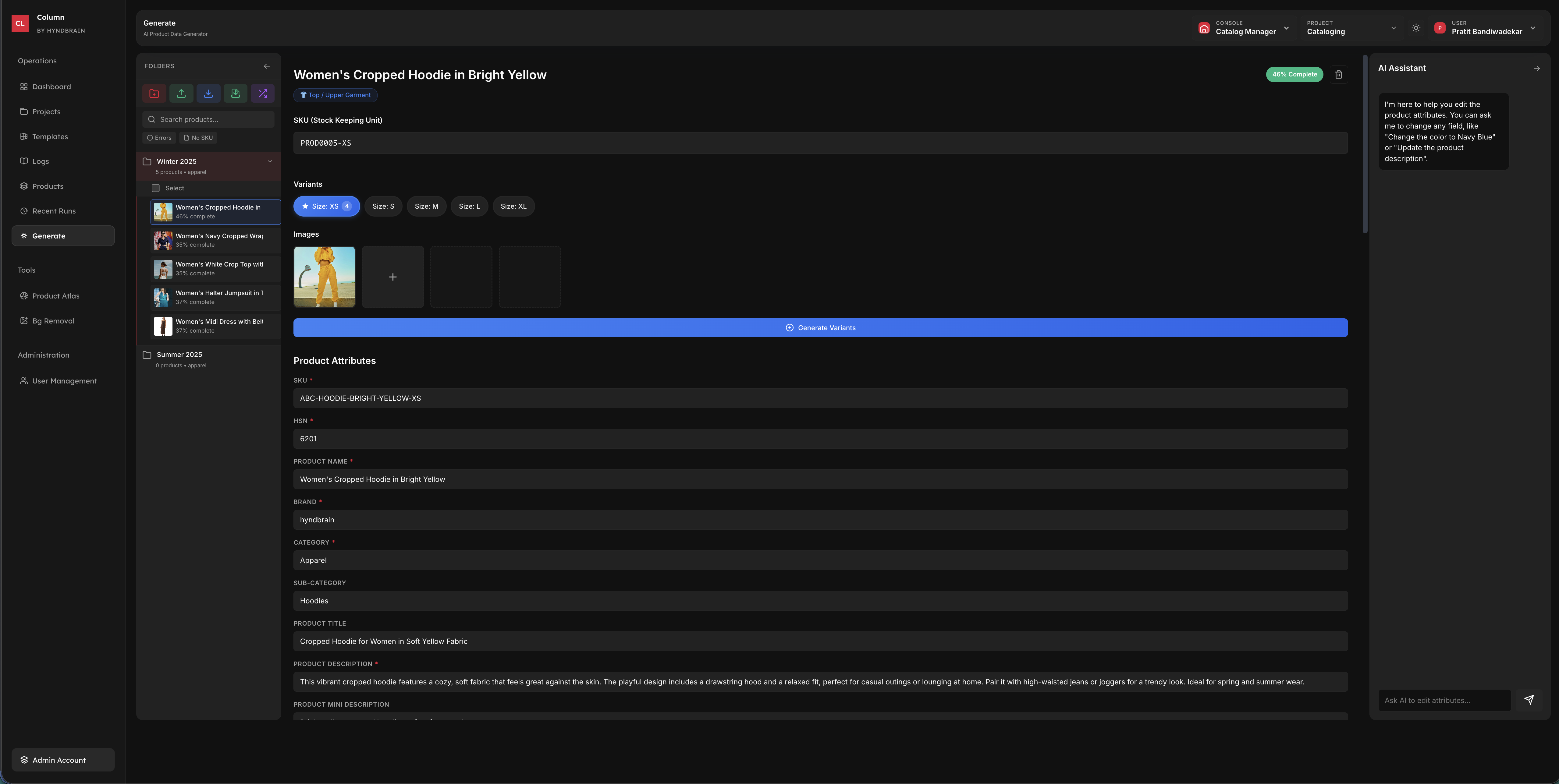This screenshot has width=1559, height=784.
Task: Open the upload products tool
Action: (x=181, y=93)
